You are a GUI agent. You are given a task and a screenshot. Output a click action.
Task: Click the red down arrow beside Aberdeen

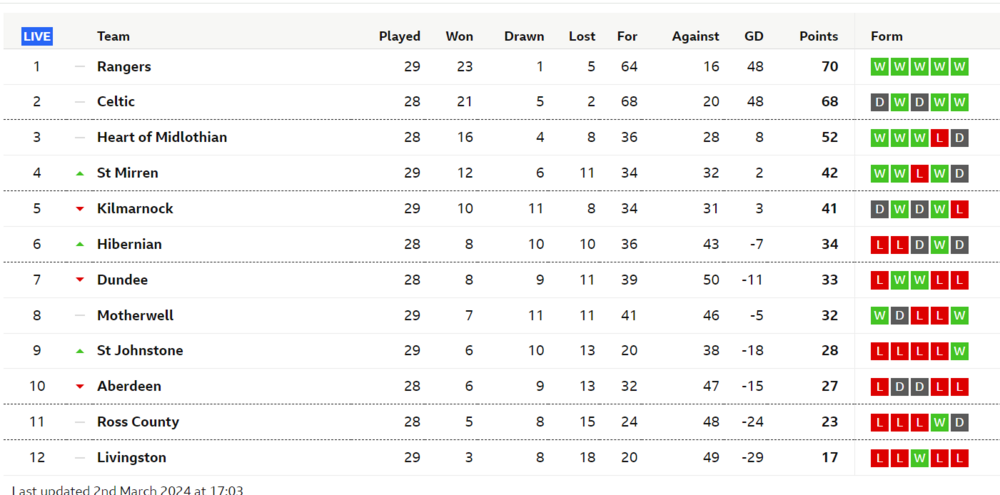[x=80, y=387]
